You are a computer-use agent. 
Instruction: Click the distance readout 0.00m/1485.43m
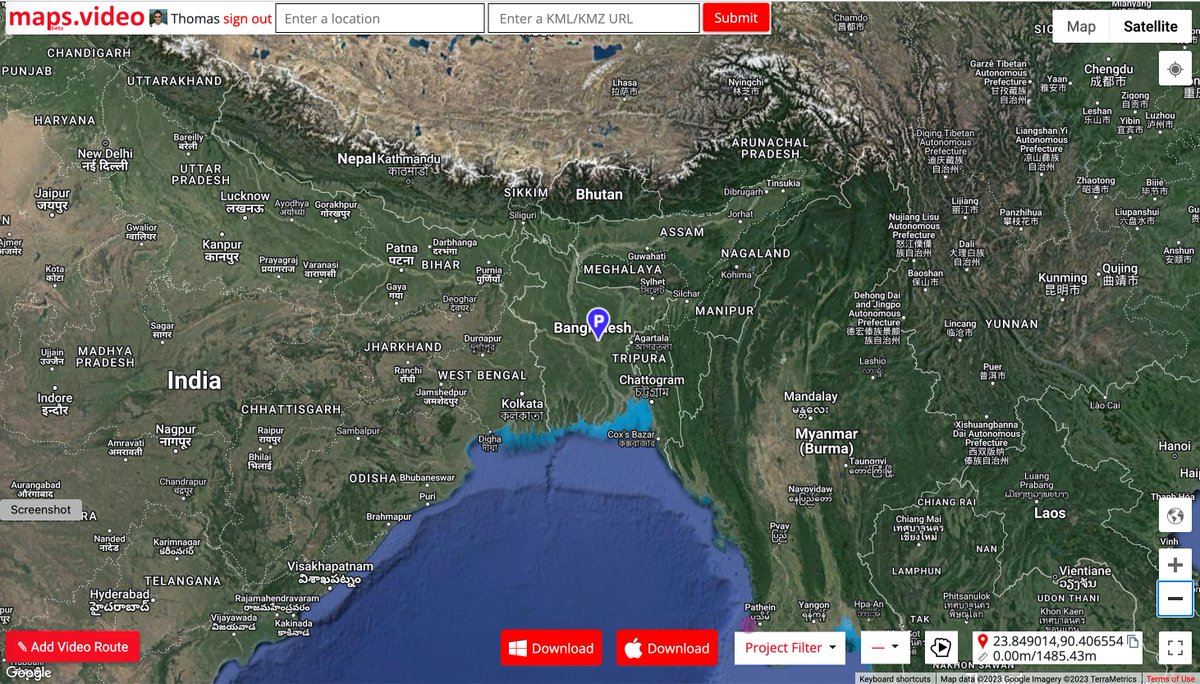[1044, 656]
